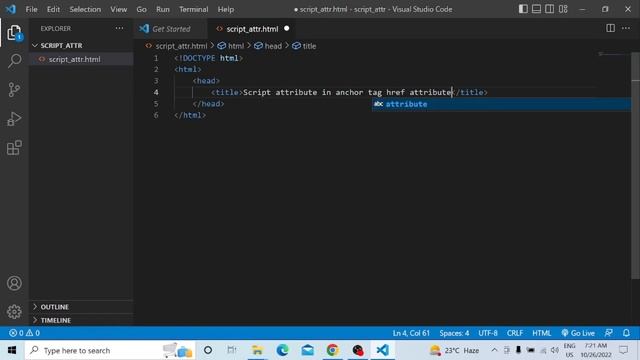Show hidden system tray icons chevron

[494, 350]
